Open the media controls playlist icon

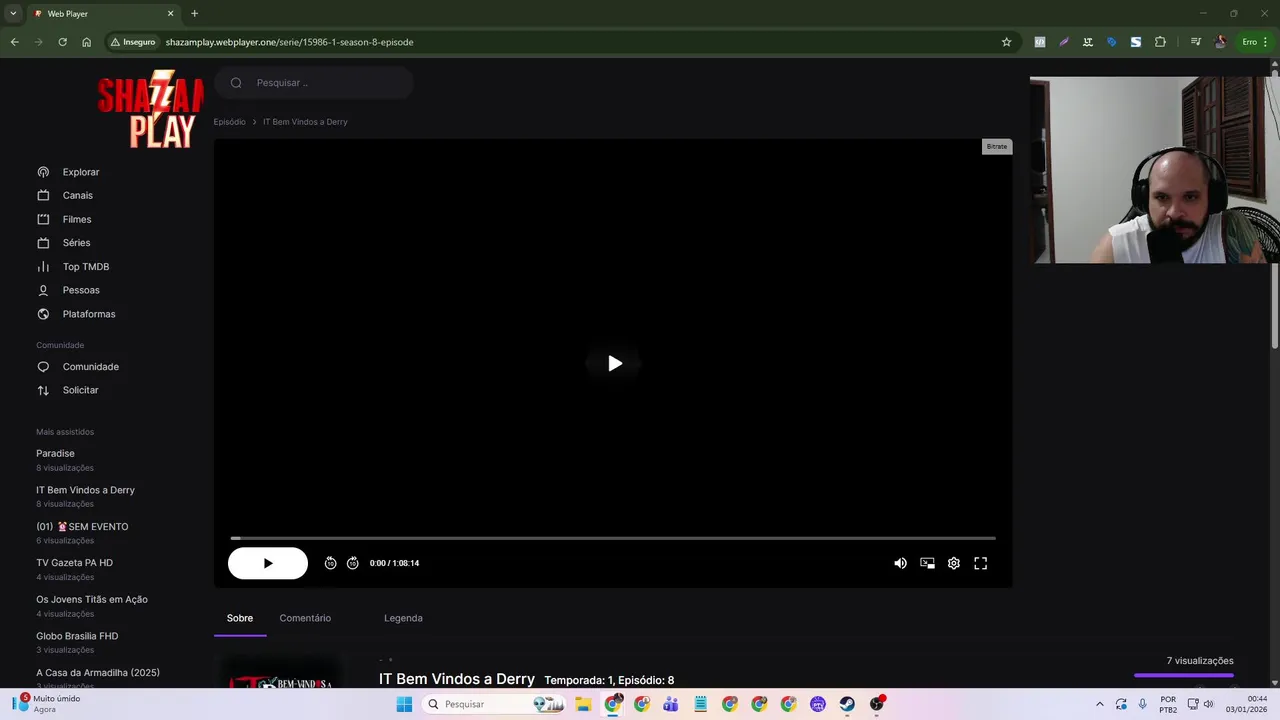1195,42
